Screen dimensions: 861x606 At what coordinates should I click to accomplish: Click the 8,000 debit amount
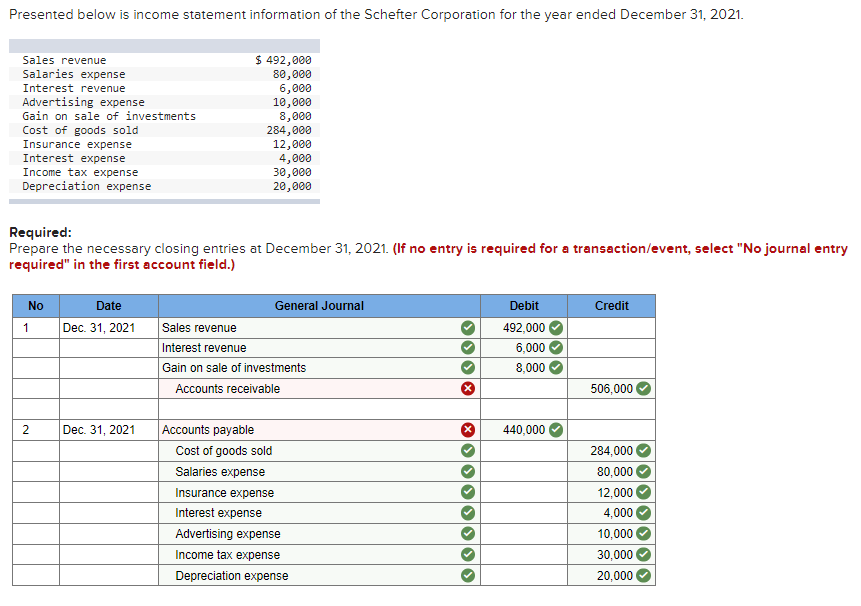[530, 367]
